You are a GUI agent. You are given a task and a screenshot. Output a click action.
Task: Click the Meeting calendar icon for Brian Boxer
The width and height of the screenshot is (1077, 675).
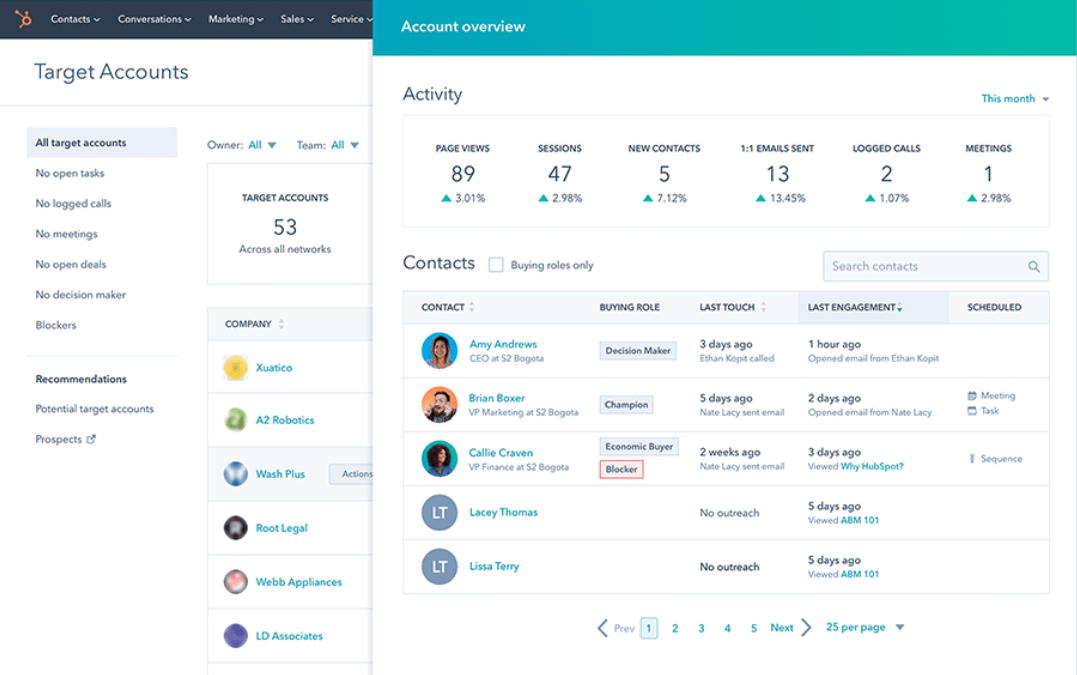[971, 396]
